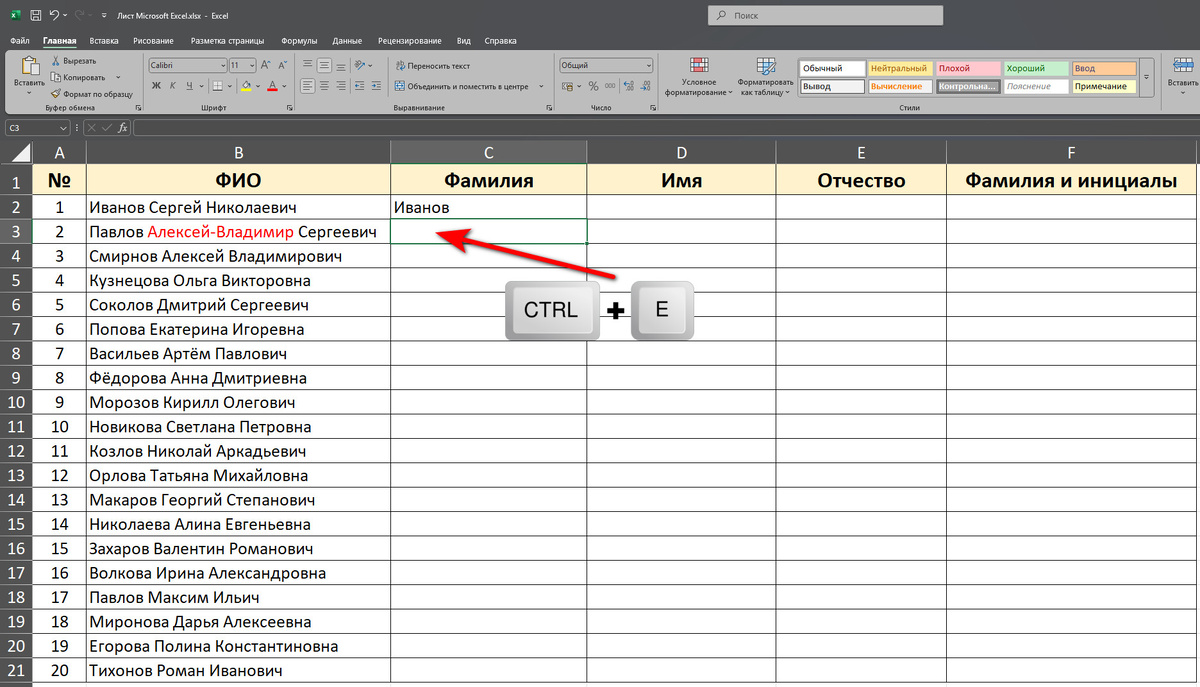Switch to the Формулы tab
1200x687 pixels.
[299, 41]
